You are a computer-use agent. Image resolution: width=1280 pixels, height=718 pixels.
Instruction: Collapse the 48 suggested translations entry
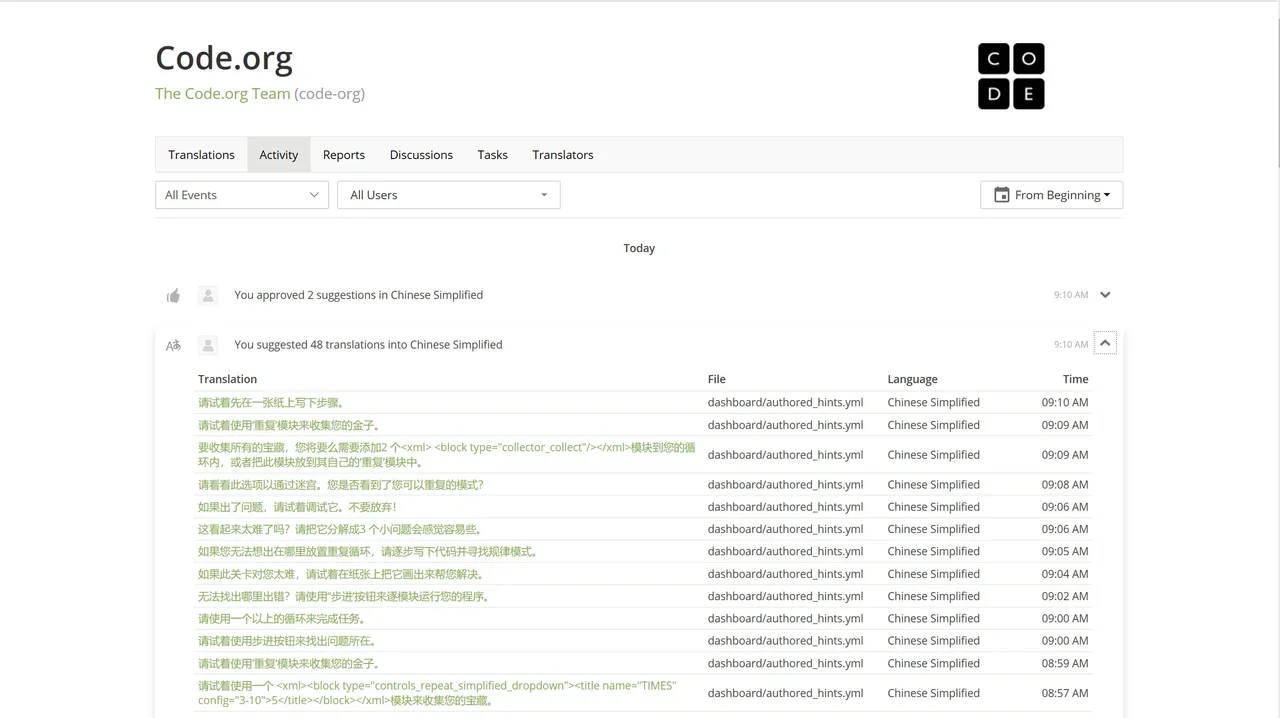click(1105, 343)
